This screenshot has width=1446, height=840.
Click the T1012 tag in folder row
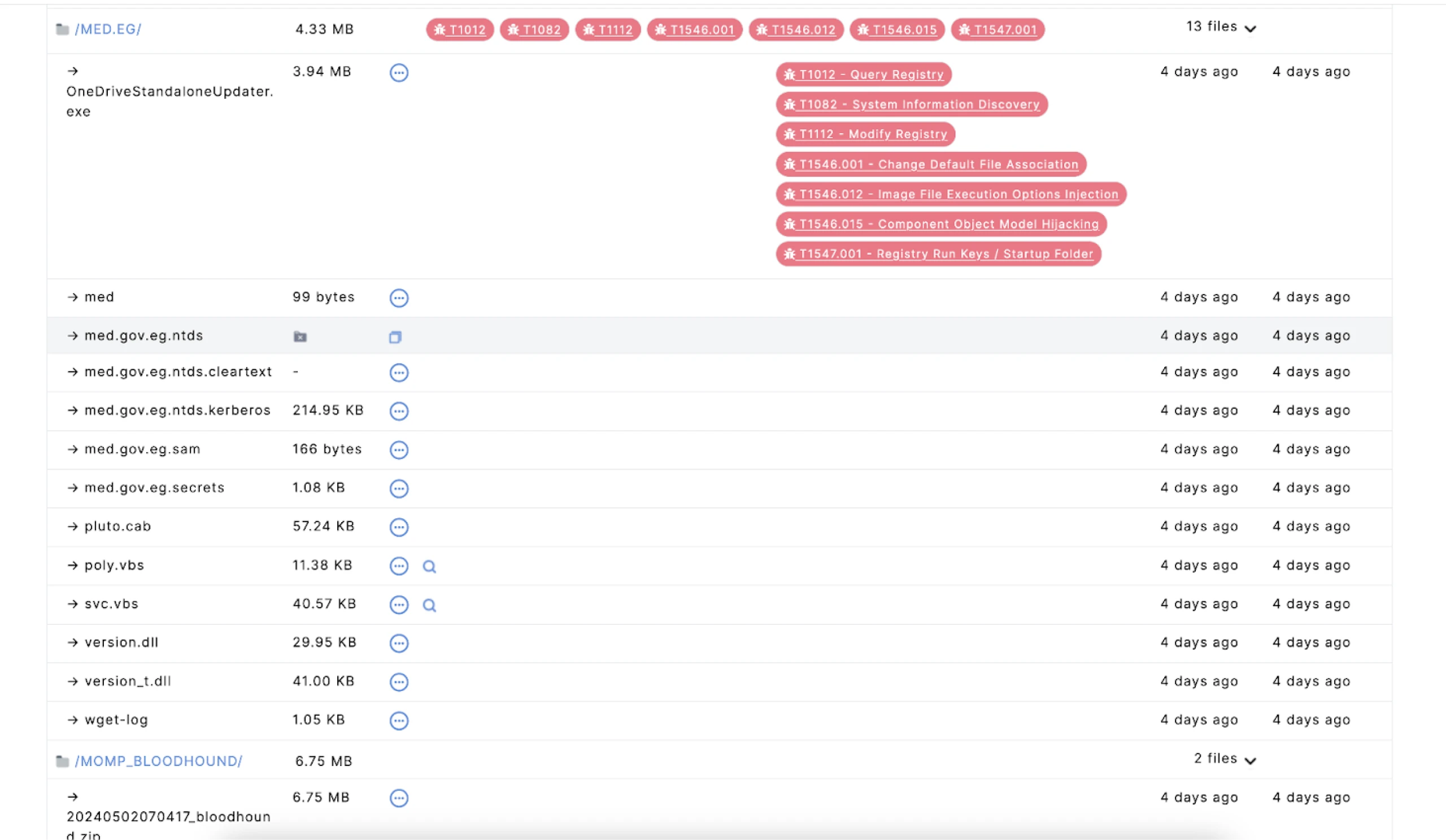tap(460, 30)
